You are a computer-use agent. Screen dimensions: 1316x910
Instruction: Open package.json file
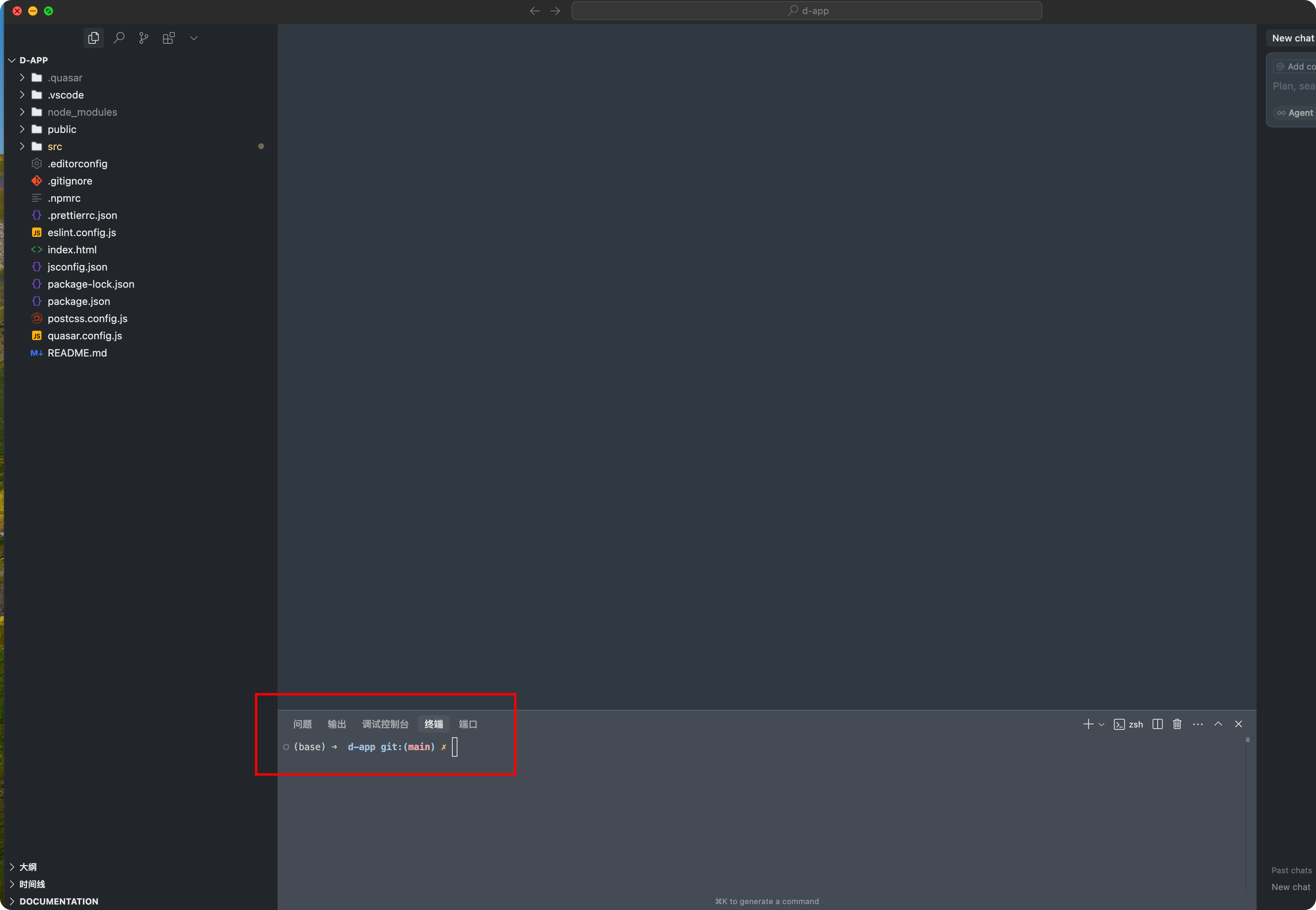79,301
